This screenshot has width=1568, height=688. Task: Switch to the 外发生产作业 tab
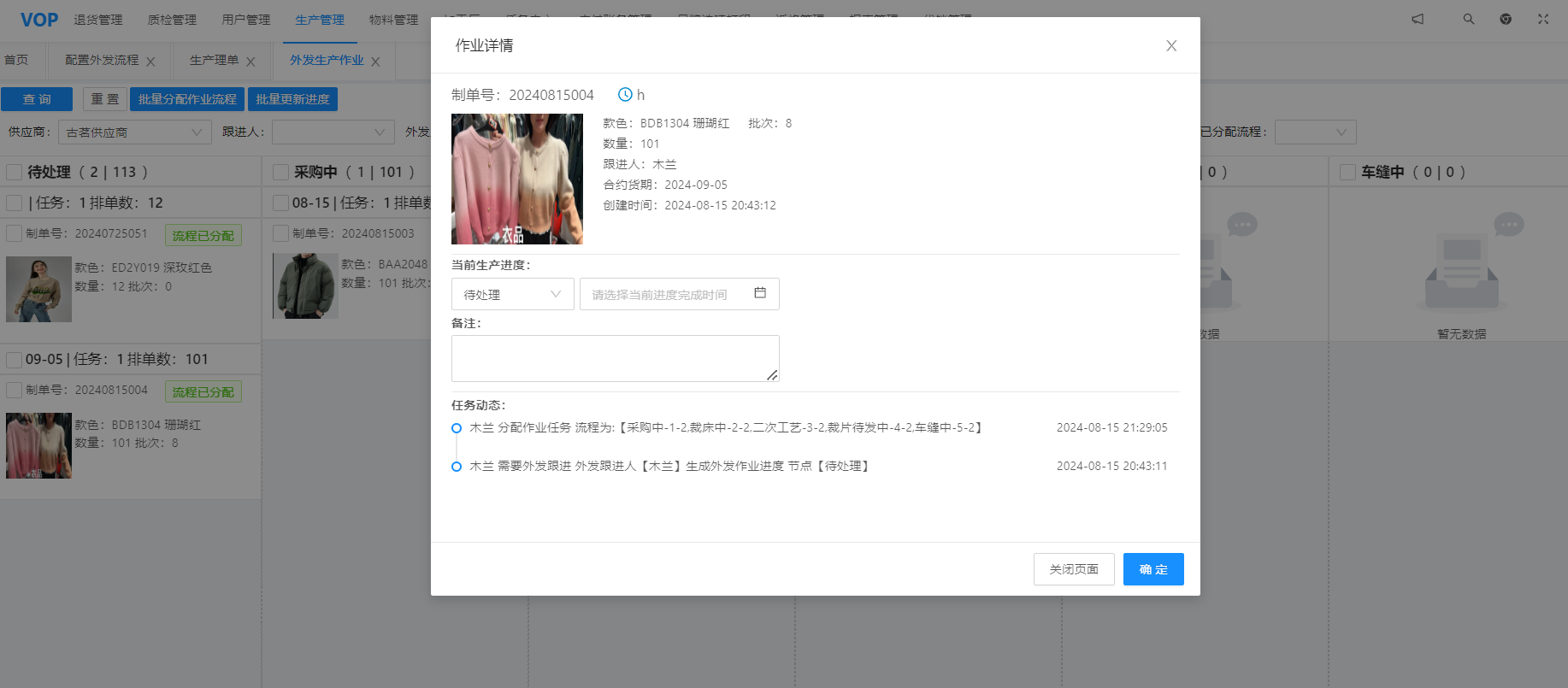pos(326,61)
